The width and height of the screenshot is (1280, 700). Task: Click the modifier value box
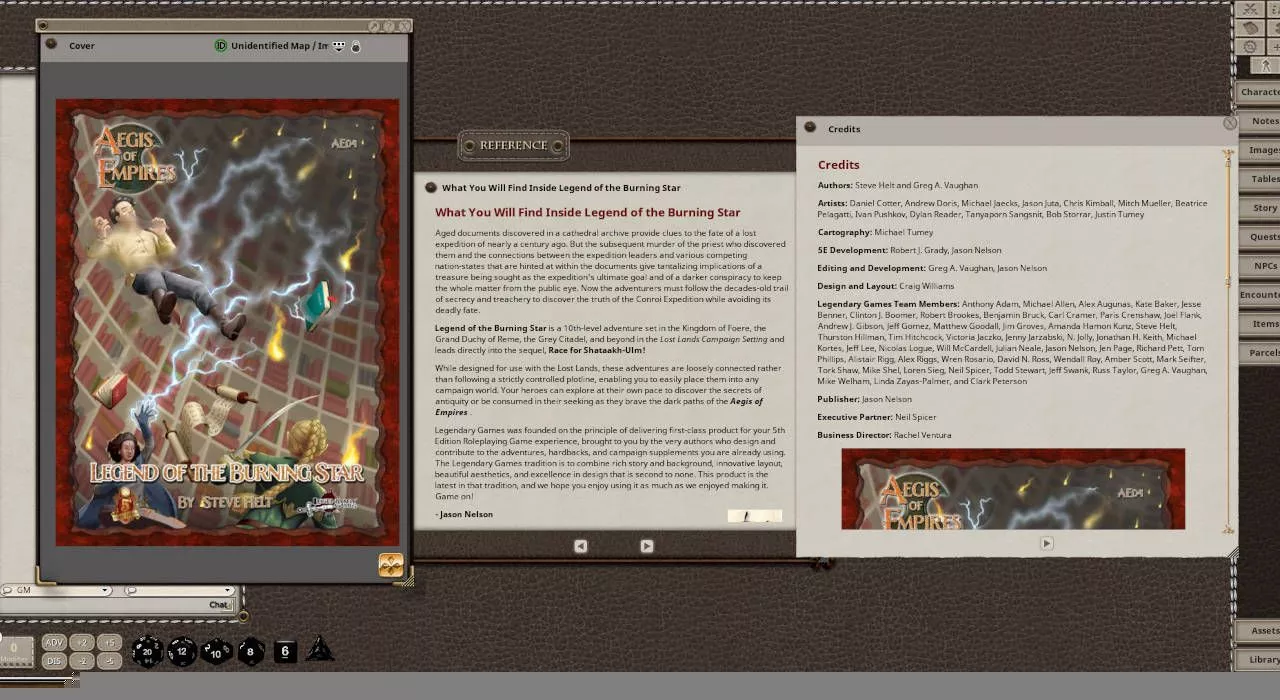(x=16, y=650)
